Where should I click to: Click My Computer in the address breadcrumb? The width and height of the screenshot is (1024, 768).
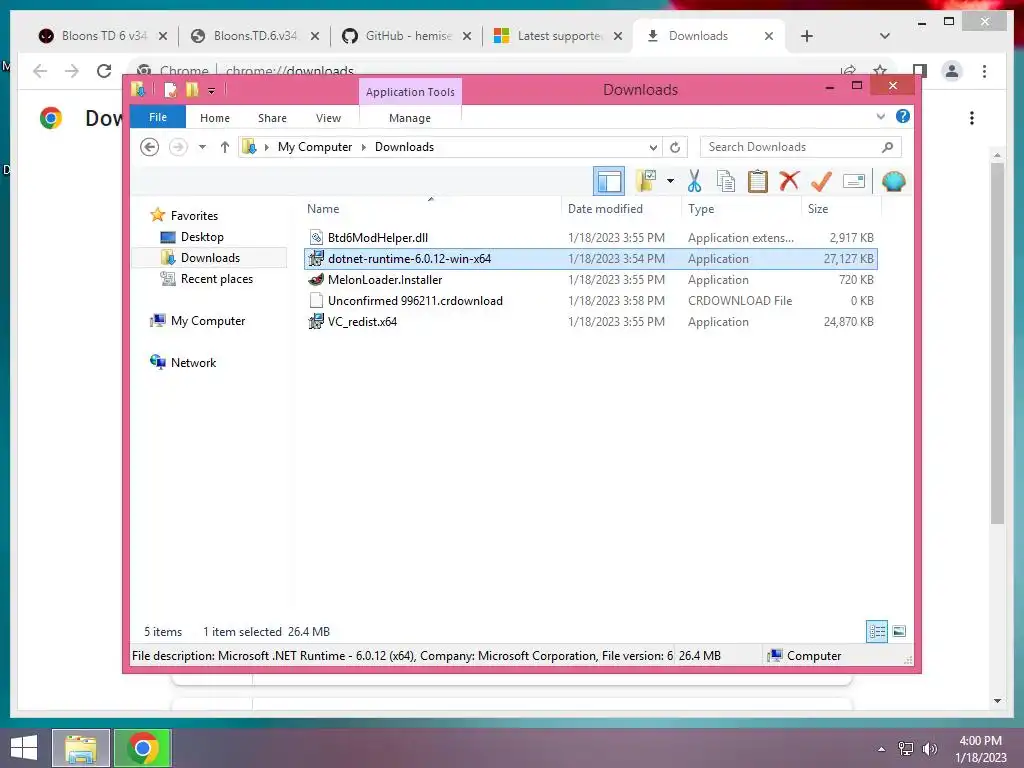pyautogui.click(x=315, y=147)
